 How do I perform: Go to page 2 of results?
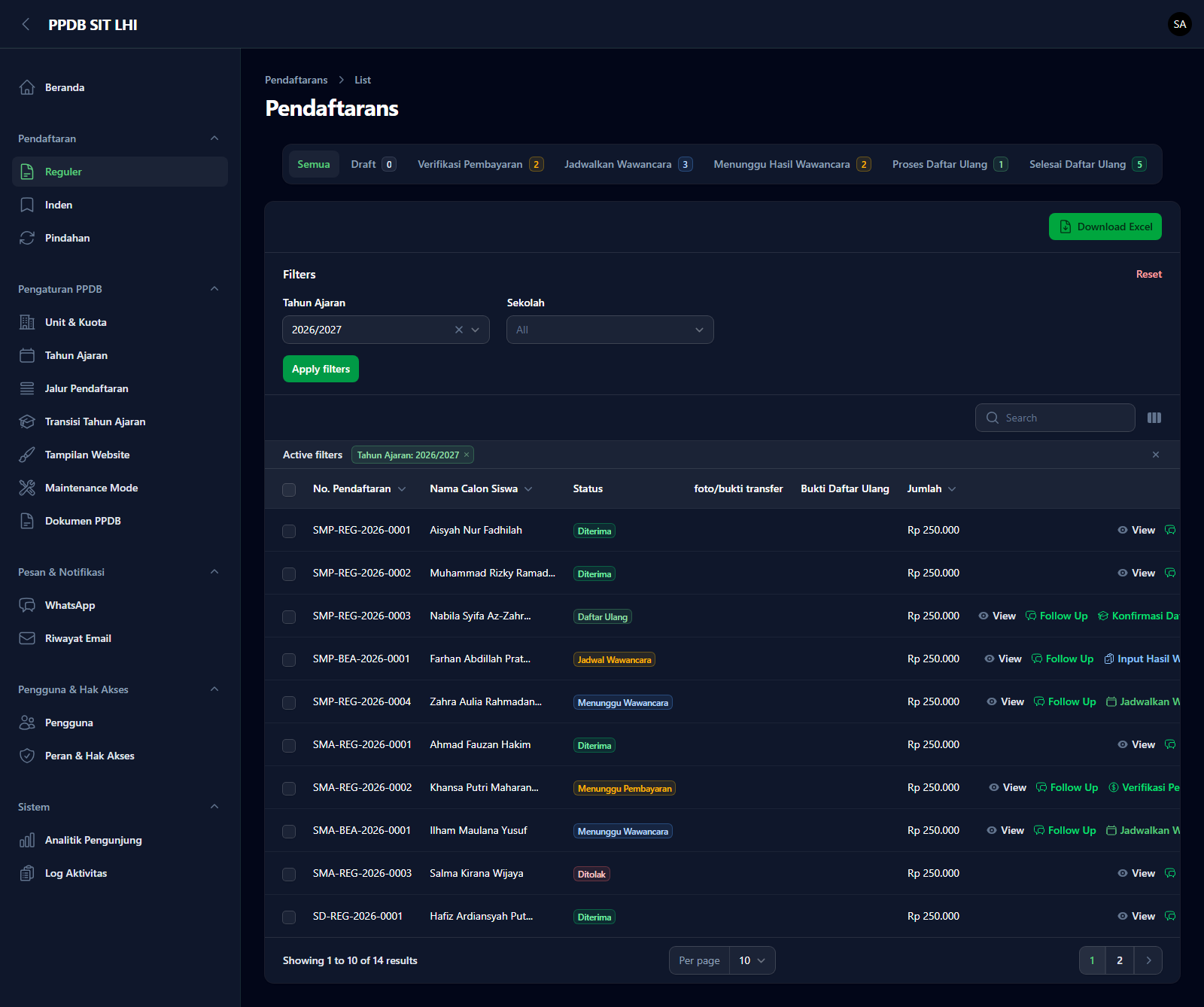click(x=1120, y=960)
